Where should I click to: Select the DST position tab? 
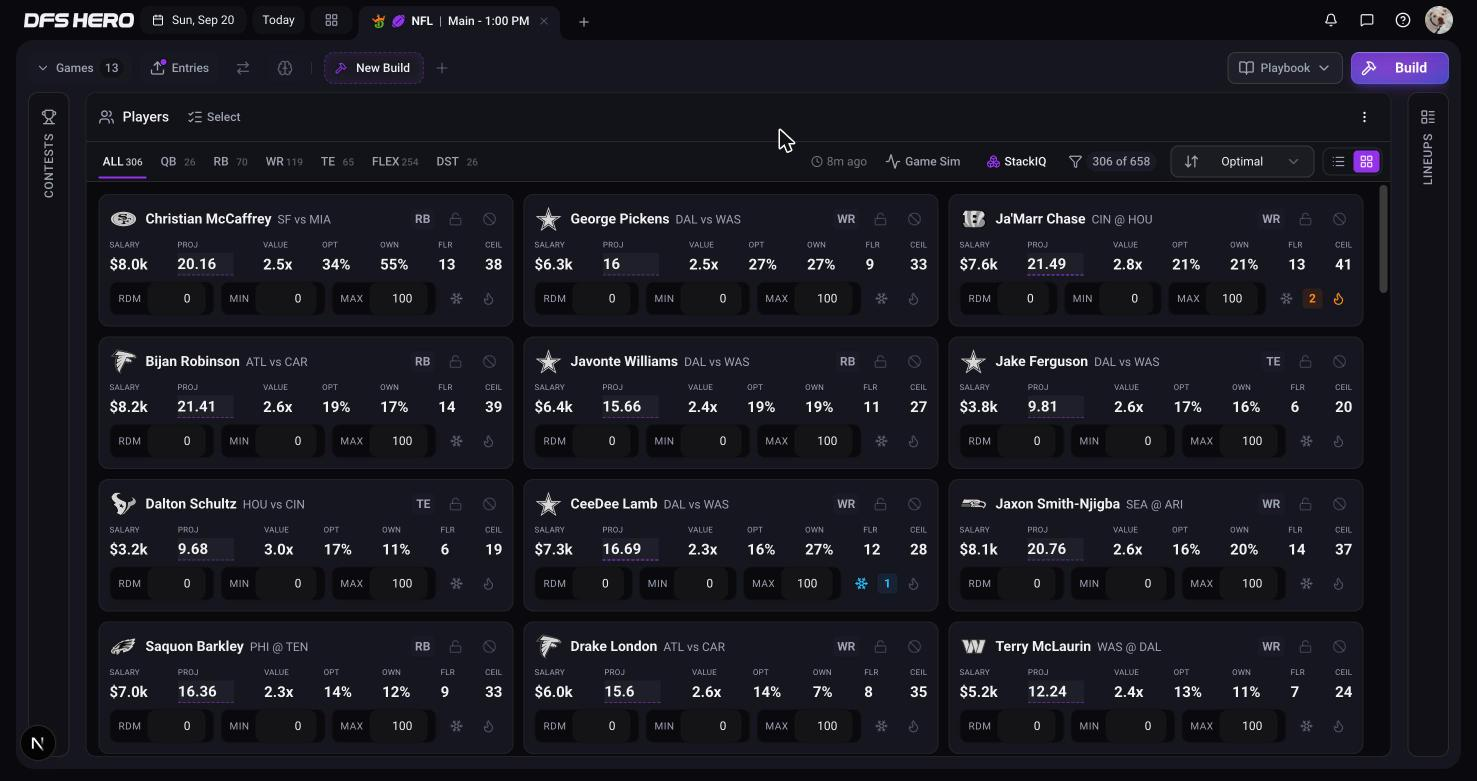[457, 162]
